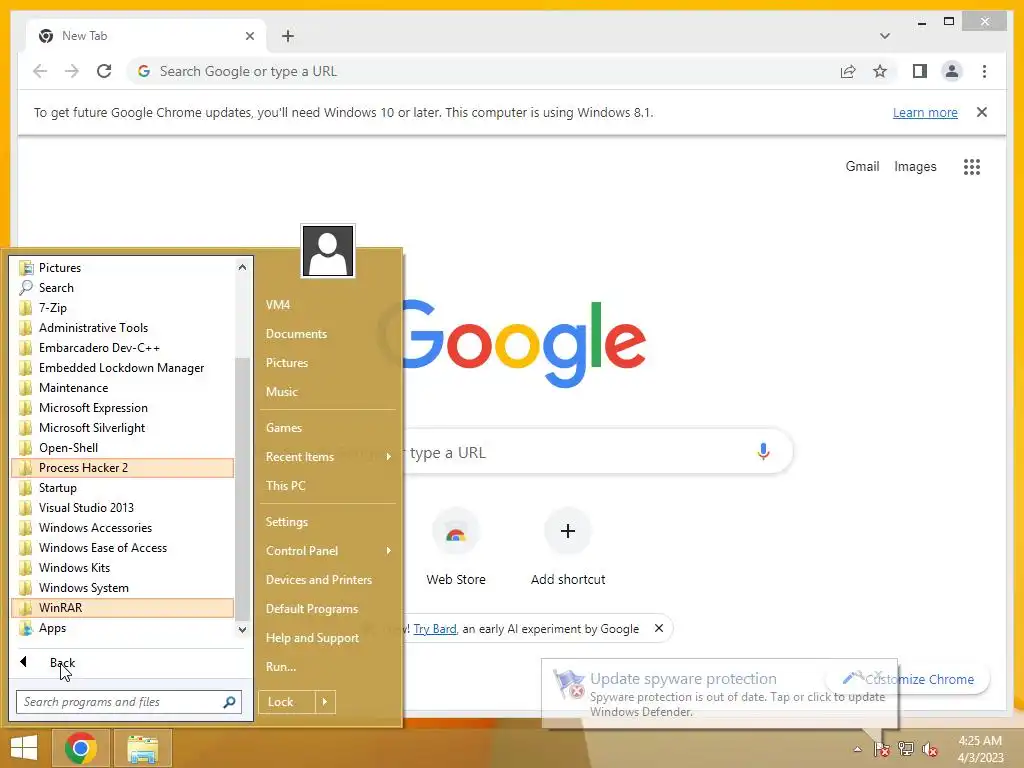
Task: Open Chrome profile avatar
Action: tap(952, 71)
